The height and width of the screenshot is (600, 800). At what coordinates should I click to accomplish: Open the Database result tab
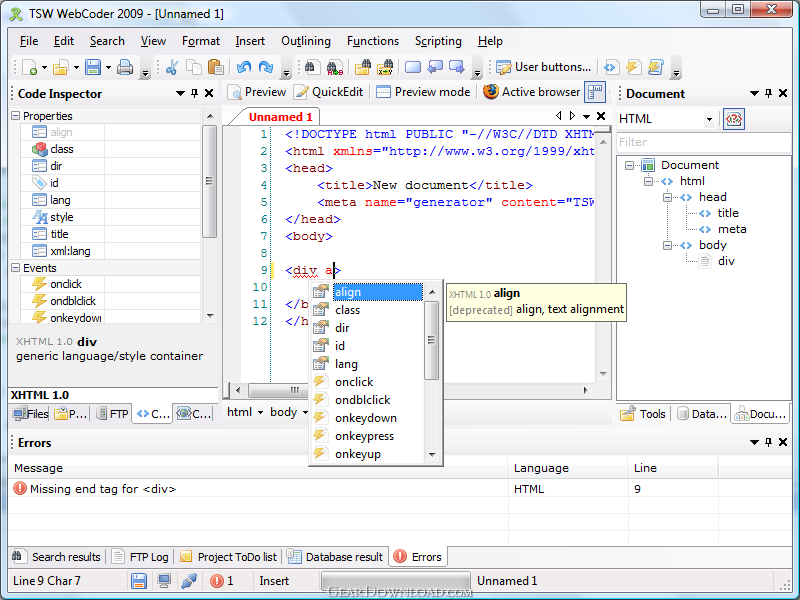coord(335,557)
